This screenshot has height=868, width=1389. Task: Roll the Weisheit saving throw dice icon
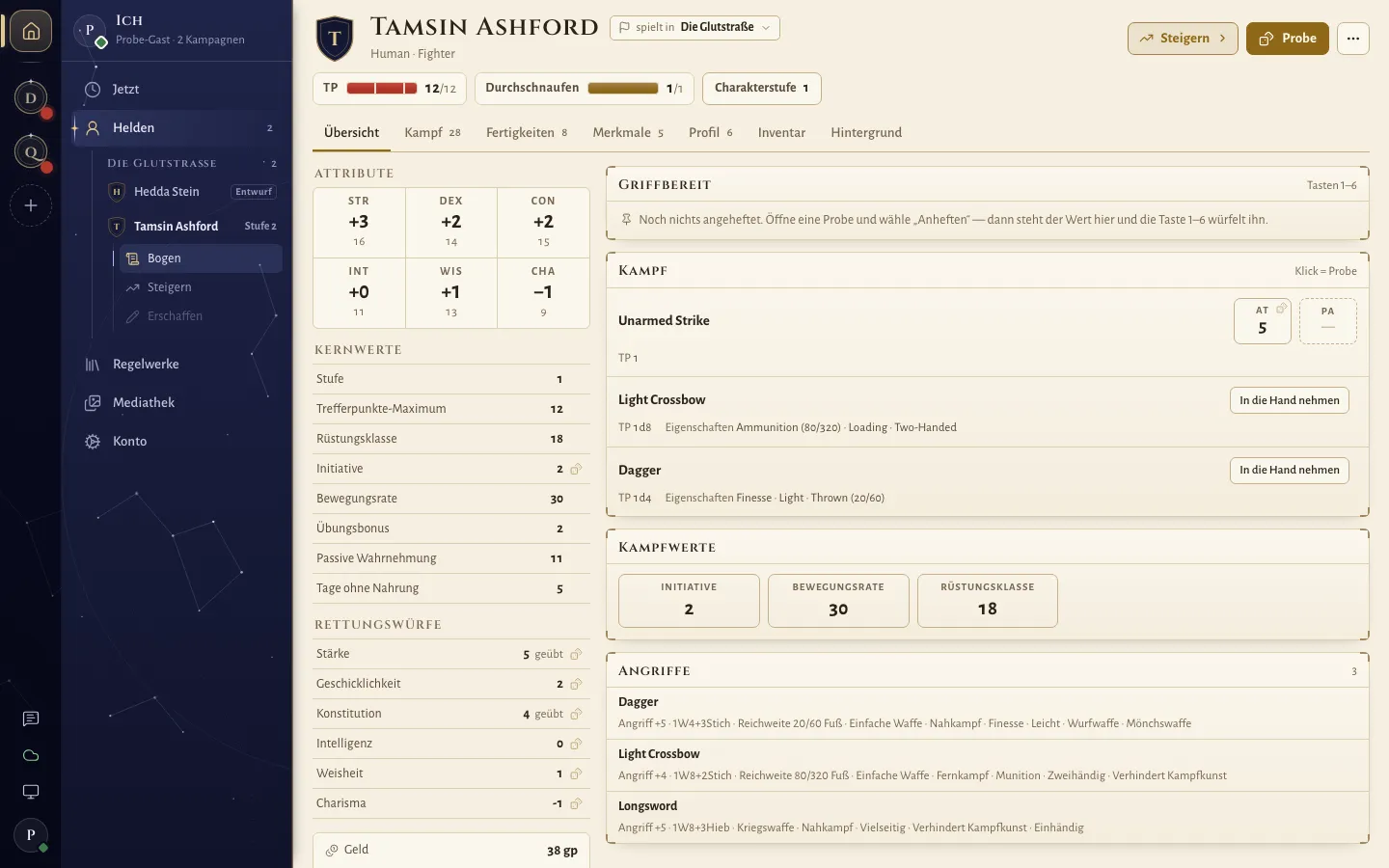tap(576, 773)
